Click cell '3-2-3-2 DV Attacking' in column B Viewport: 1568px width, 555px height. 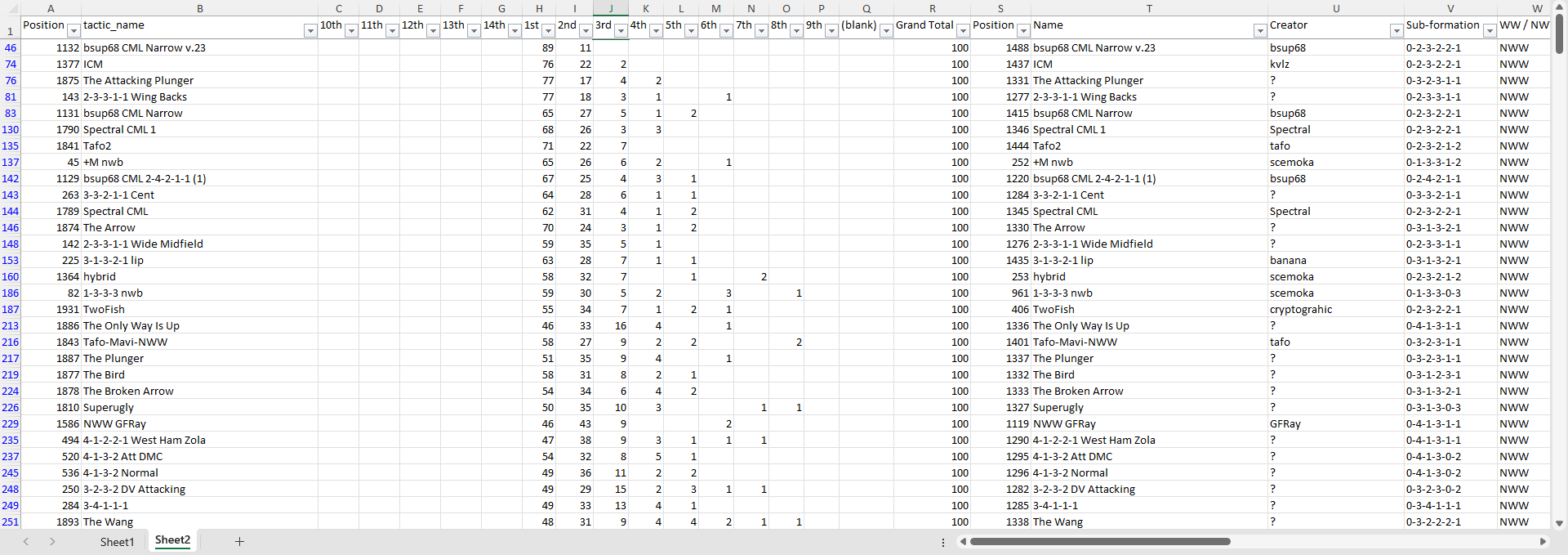click(200, 489)
